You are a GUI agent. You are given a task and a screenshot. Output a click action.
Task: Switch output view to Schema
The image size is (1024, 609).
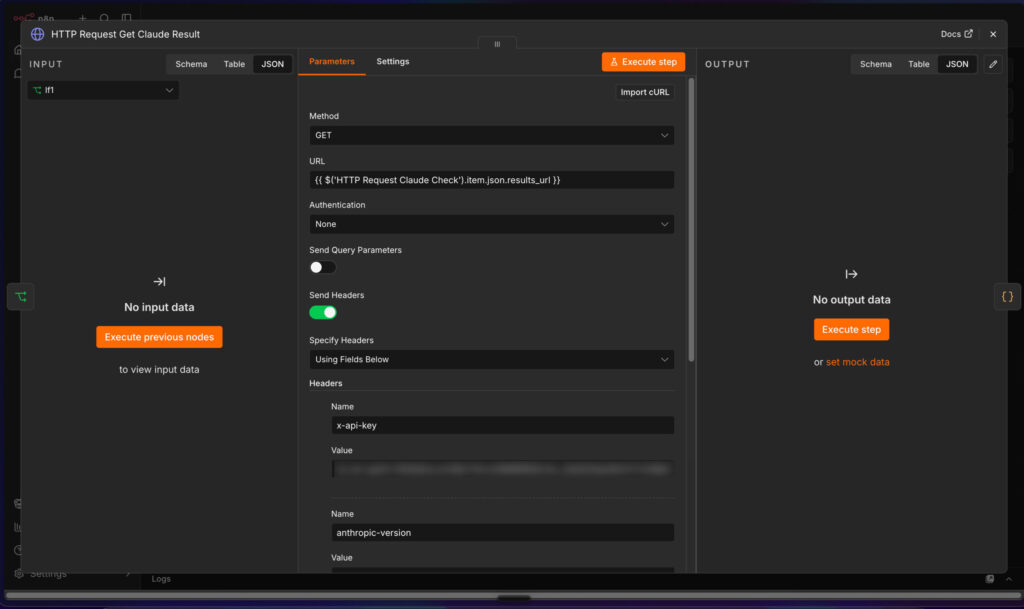click(x=875, y=64)
